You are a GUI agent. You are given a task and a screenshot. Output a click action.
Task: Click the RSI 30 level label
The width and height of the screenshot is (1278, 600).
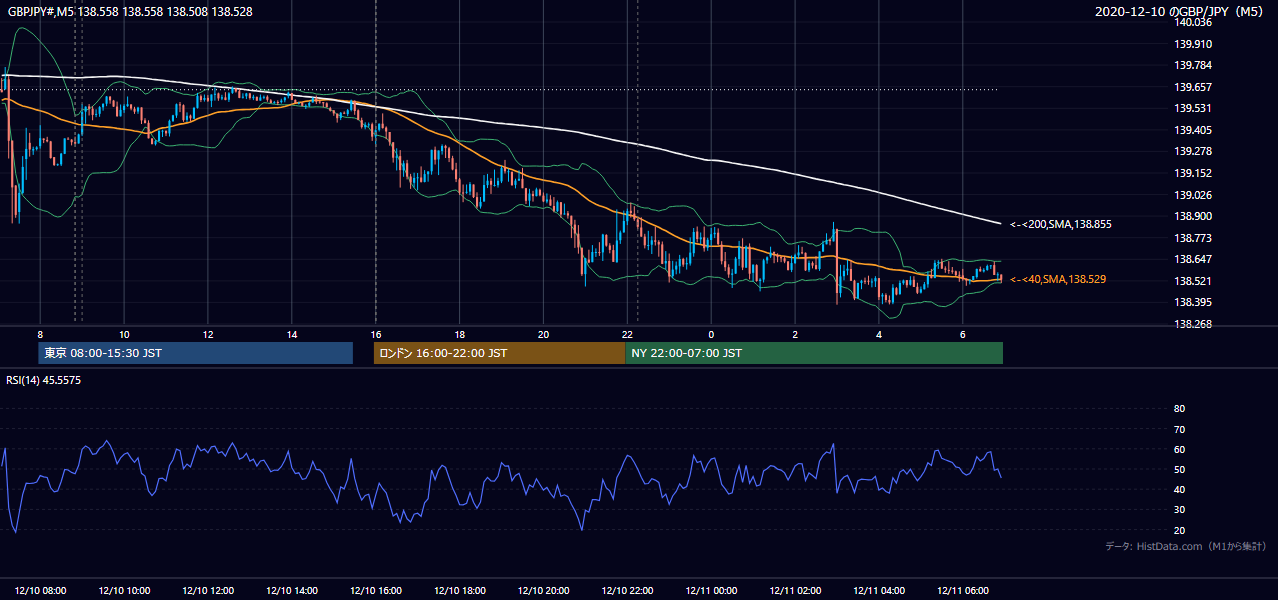pyautogui.click(x=1179, y=510)
